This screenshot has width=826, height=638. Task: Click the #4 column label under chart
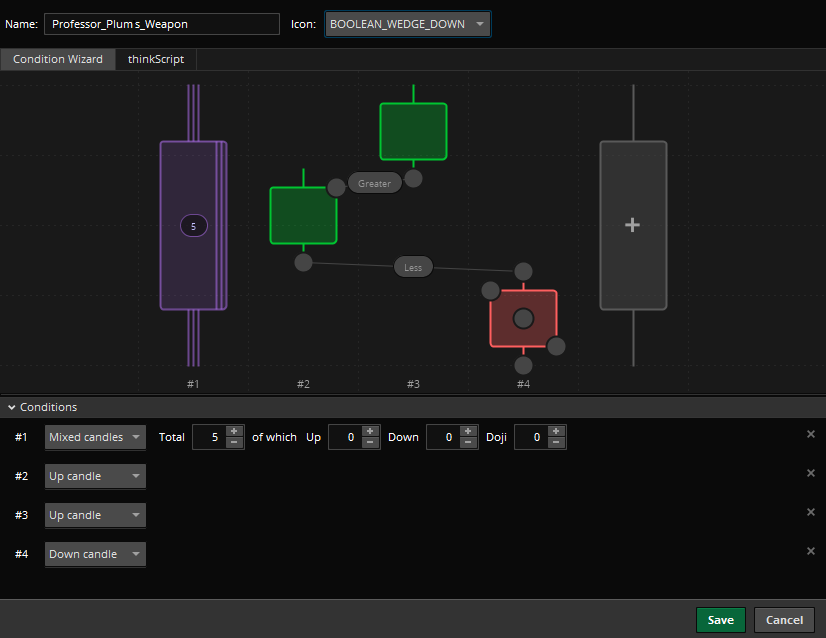click(x=523, y=384)
